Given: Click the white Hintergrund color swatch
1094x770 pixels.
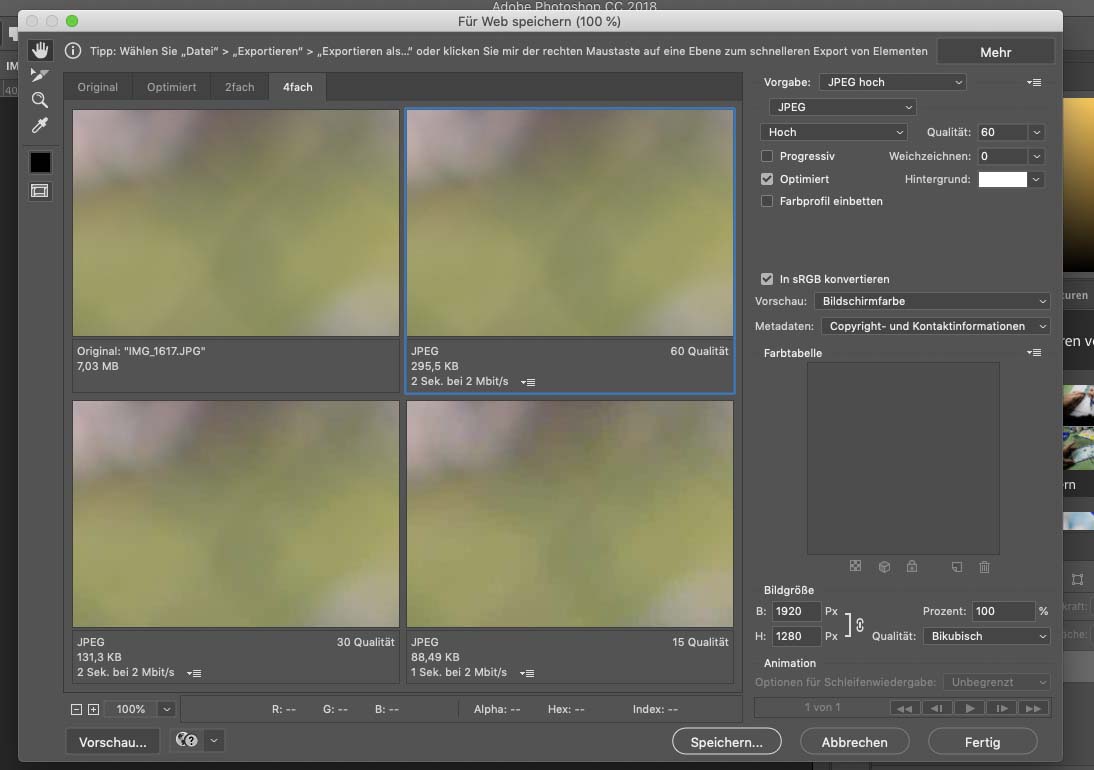Looking at the screenshot, I should [1003, 179].
